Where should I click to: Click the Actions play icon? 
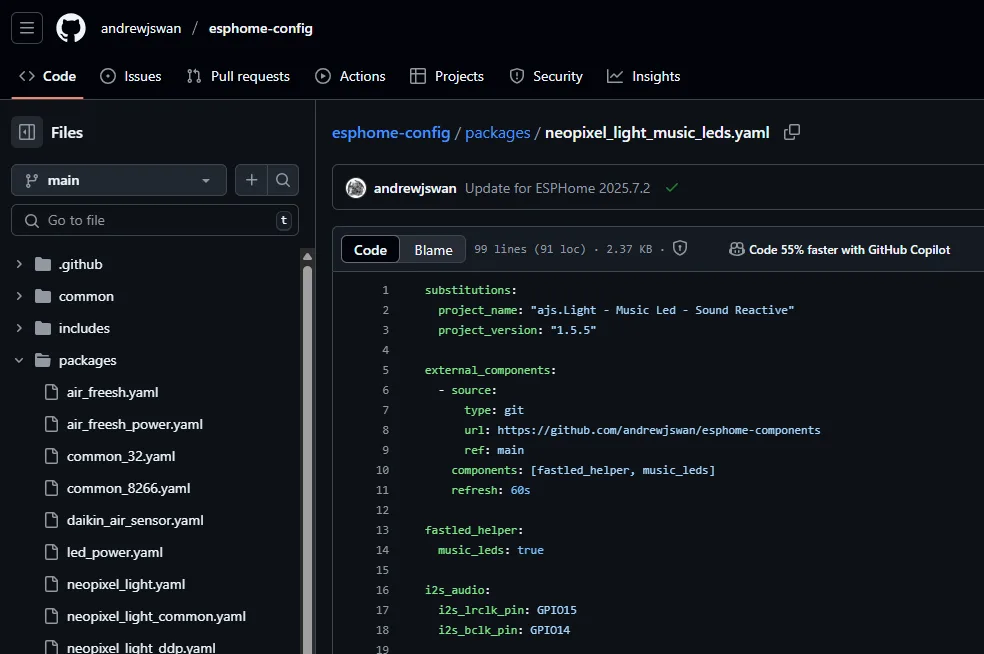tap(323, 76)
